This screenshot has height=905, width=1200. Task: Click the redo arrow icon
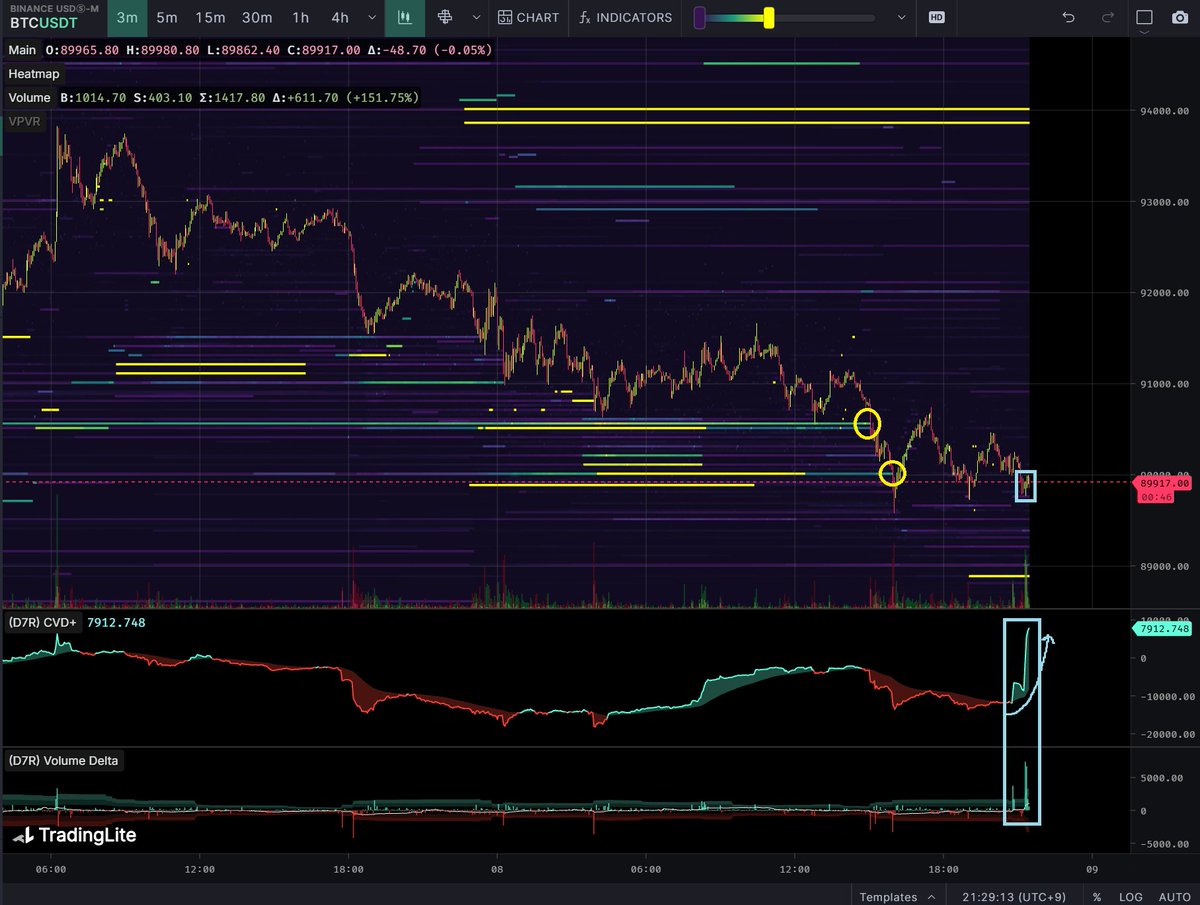[x=1107, y=17]
